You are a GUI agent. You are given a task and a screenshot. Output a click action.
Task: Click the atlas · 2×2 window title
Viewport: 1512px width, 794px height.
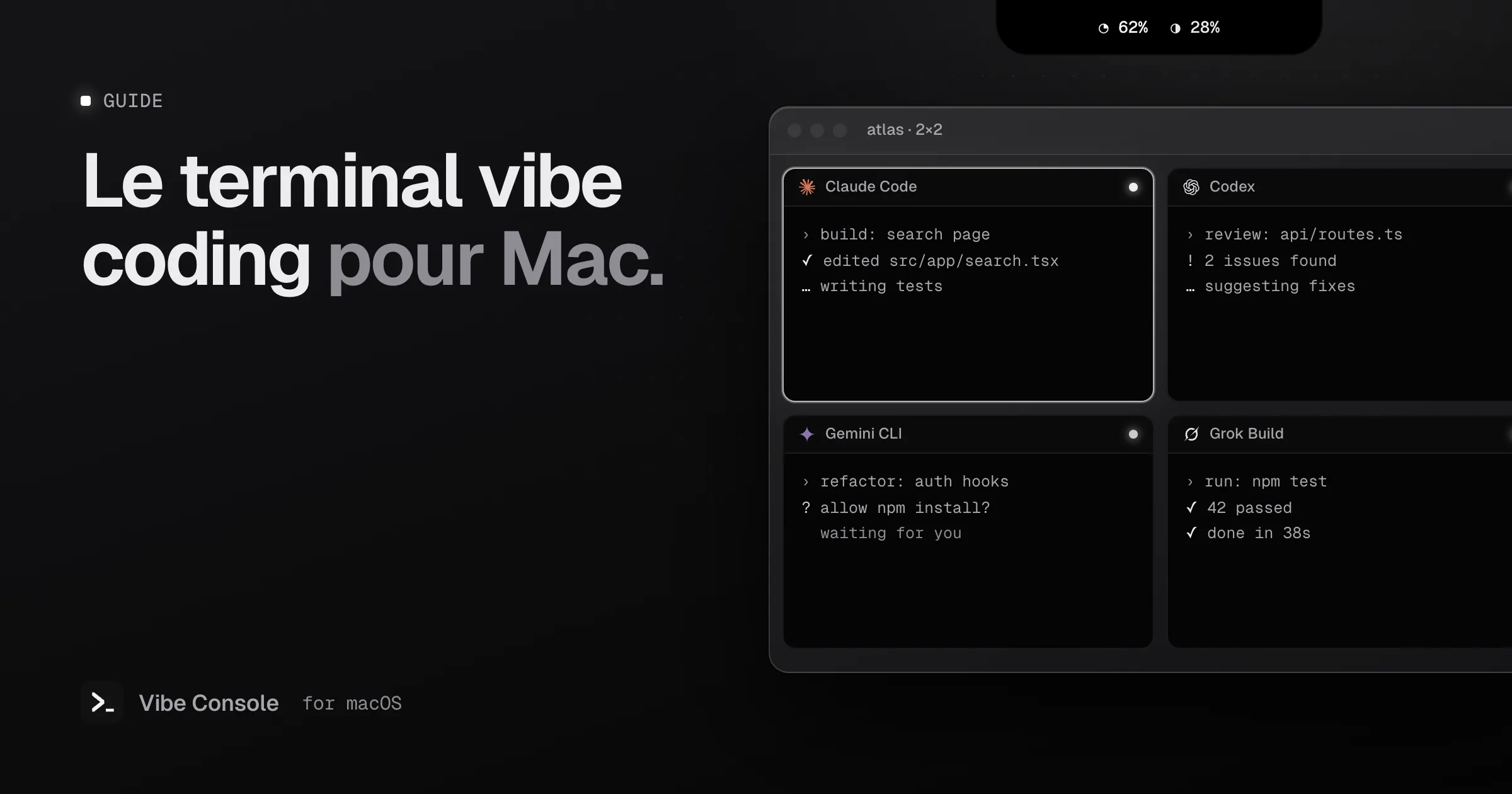pyautogui.click(x=905, y=130)
